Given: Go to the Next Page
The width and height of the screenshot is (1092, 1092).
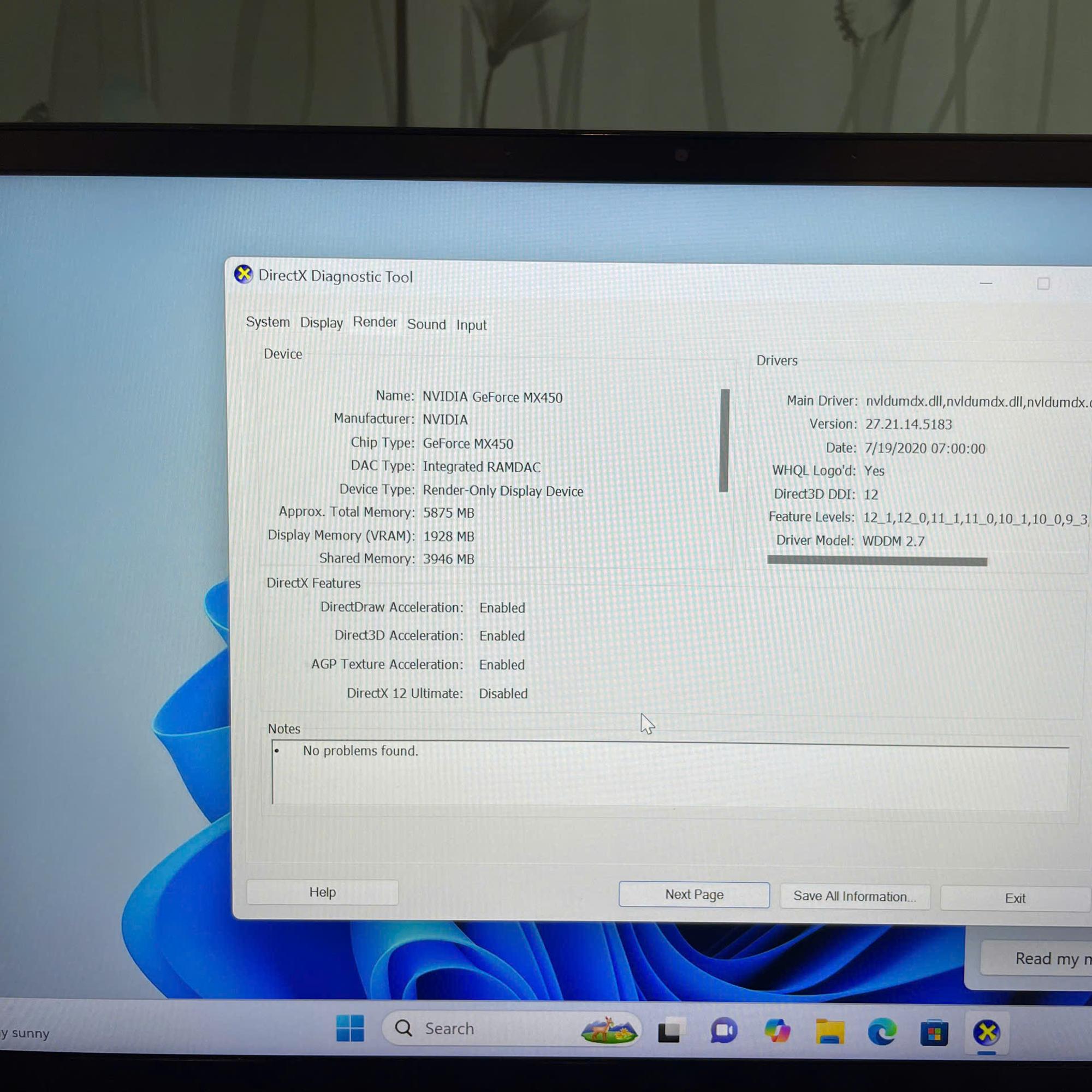Looking at the screenshot, I should tap(694, 894).
